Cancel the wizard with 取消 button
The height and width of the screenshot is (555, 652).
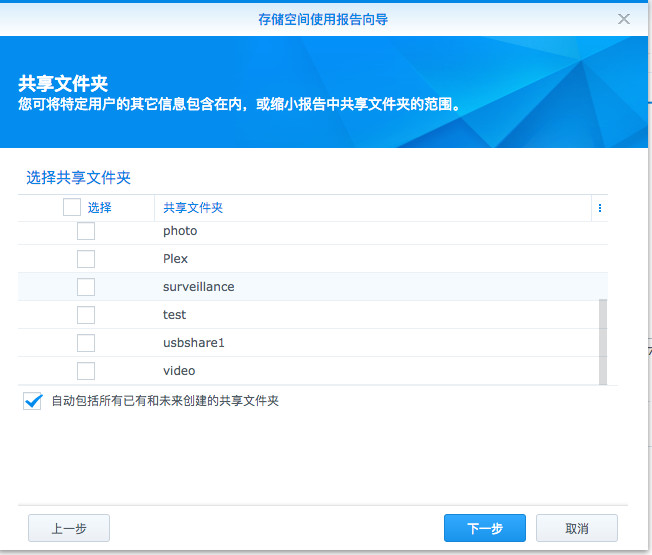(577, 528)
